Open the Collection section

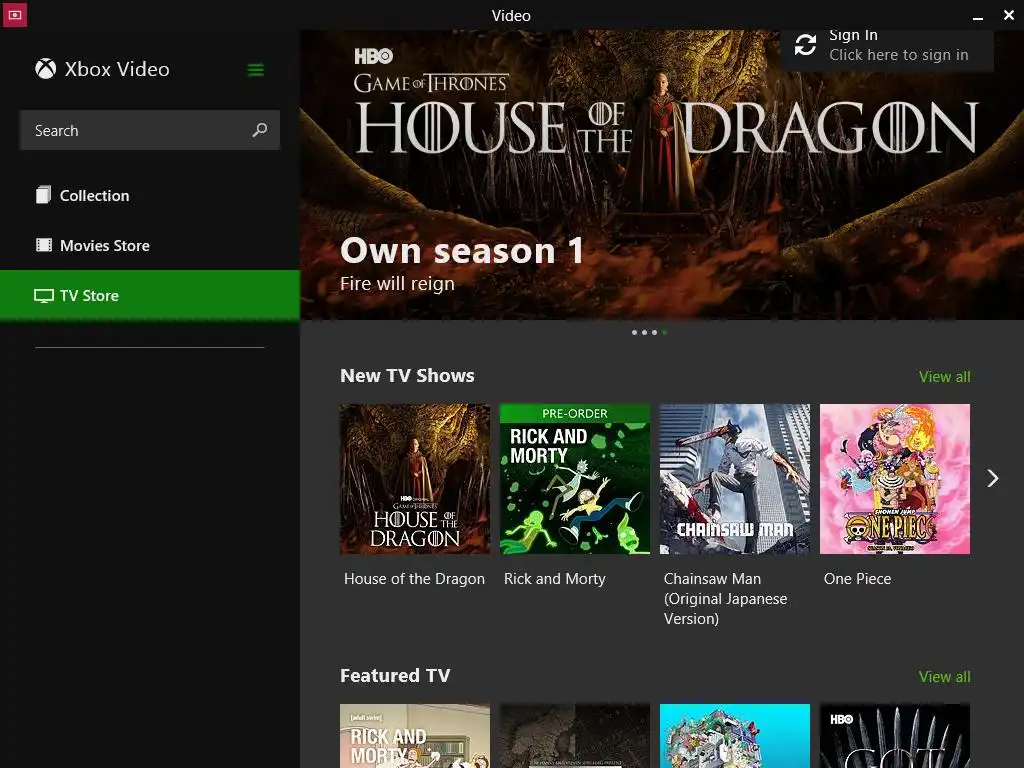(150, 195)
